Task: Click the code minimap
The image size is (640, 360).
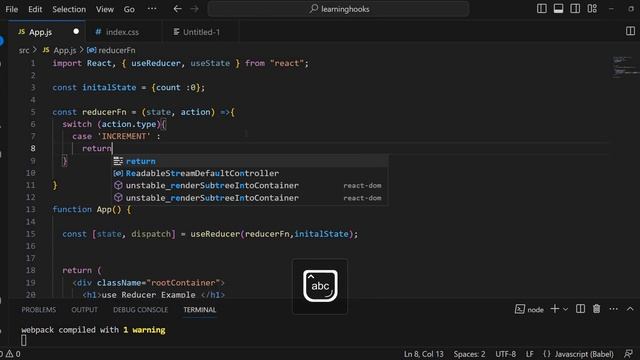Action: pos(625,67)
